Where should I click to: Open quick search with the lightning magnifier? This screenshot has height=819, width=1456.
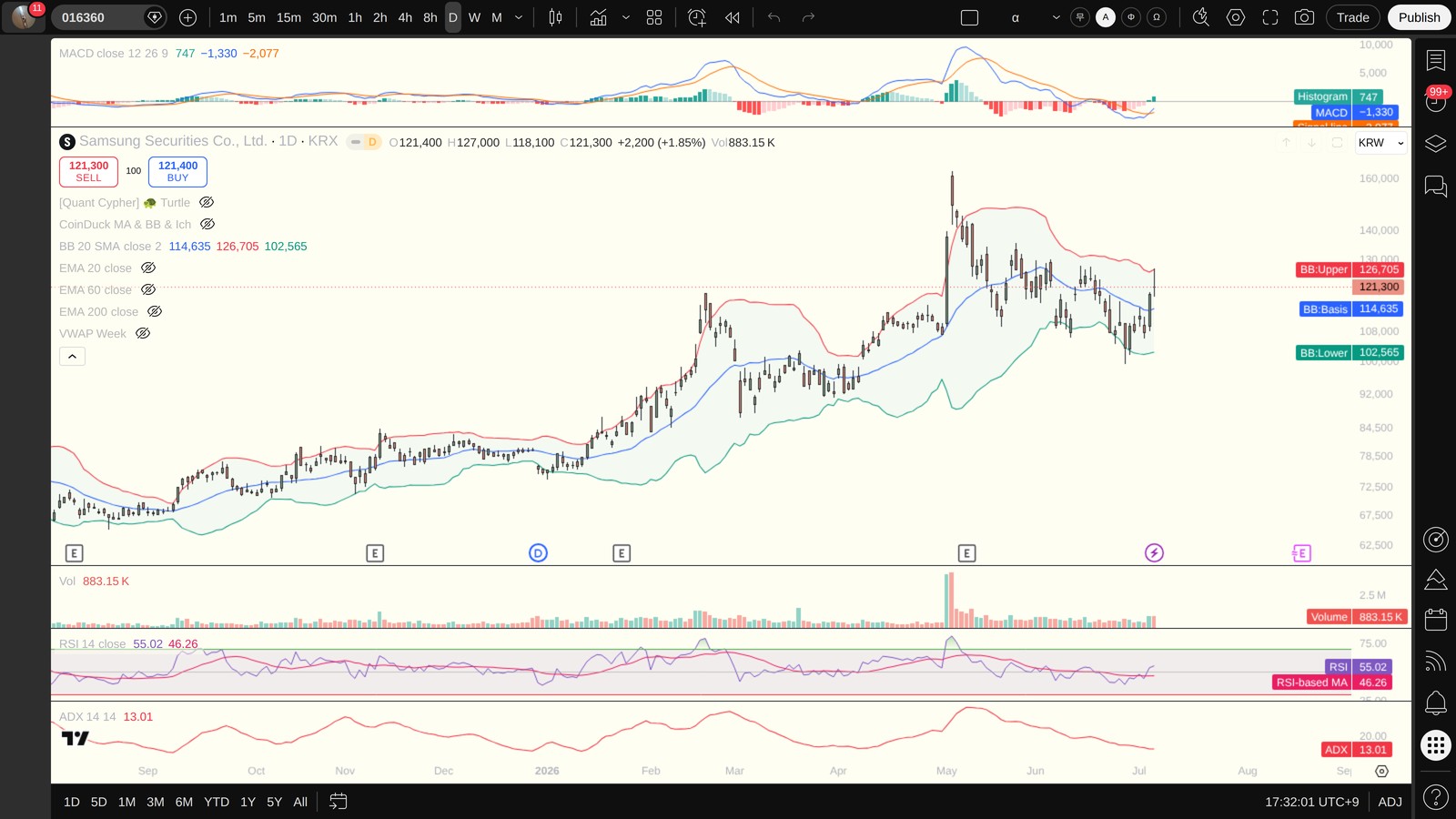point(1201,17)
